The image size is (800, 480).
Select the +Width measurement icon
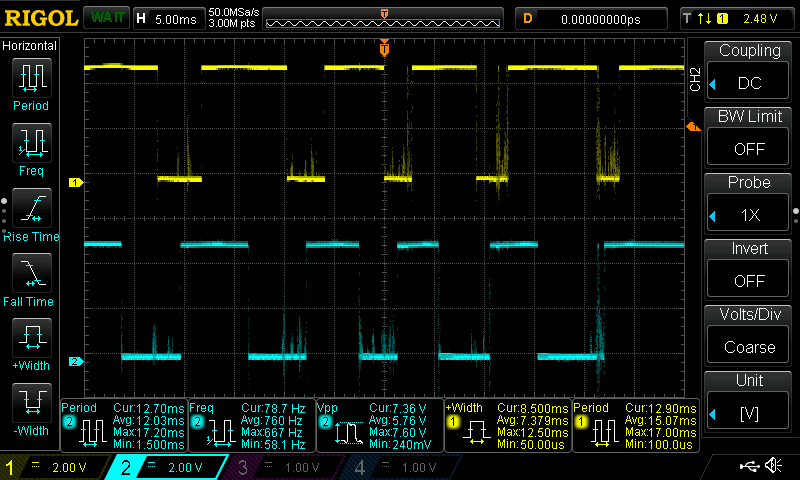click(x=30, y=340)
